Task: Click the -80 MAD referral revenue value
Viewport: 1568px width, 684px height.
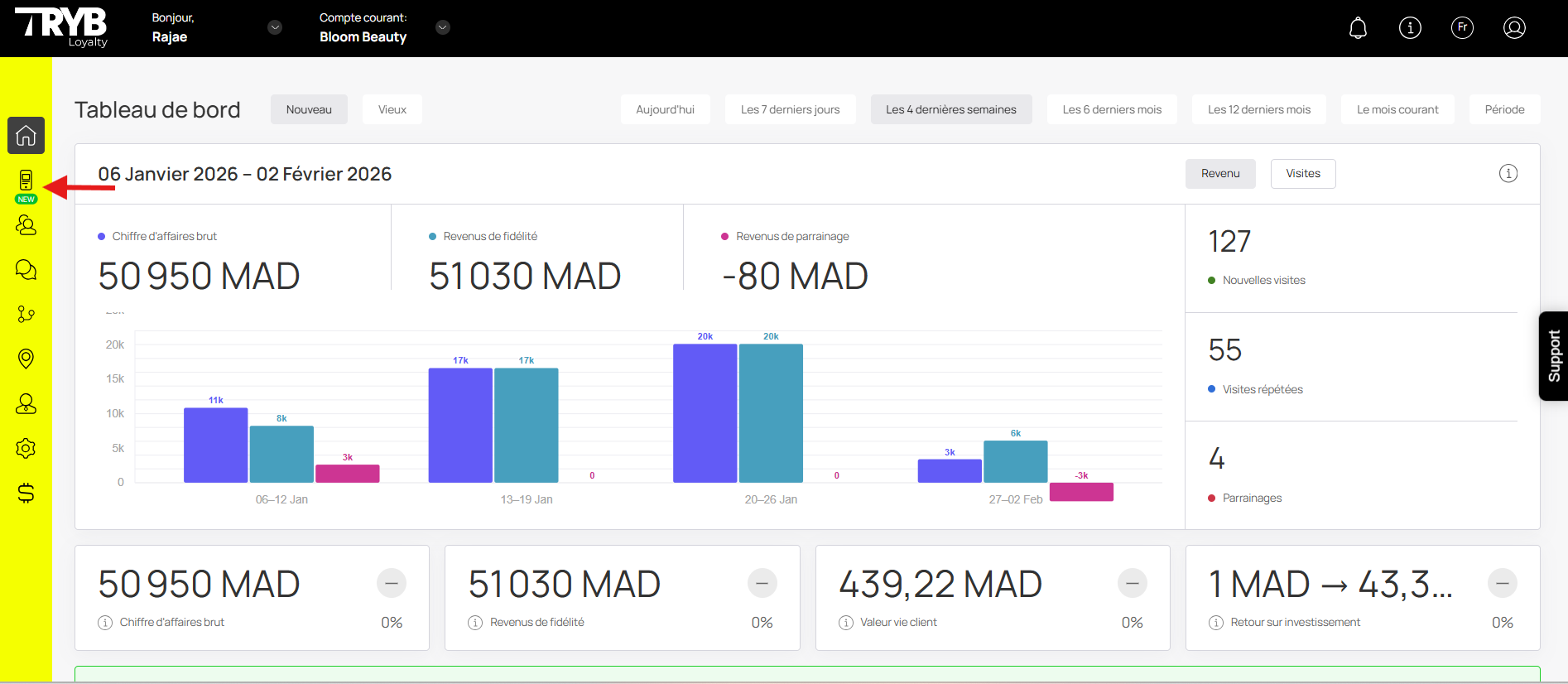Action: (x=795, y=277)
